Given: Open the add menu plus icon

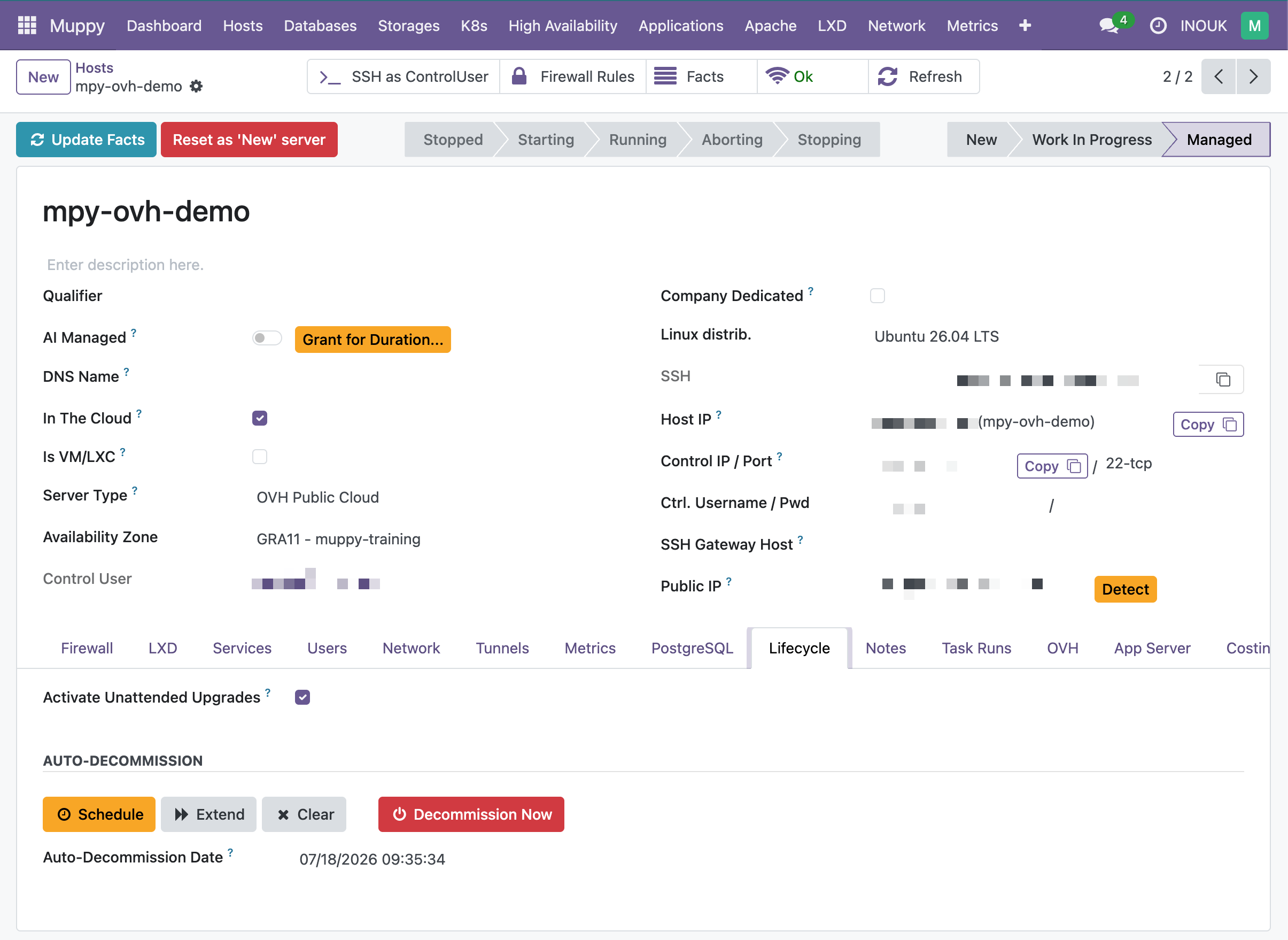Looking at the screenshot, I should click(x=1025, y=26).
